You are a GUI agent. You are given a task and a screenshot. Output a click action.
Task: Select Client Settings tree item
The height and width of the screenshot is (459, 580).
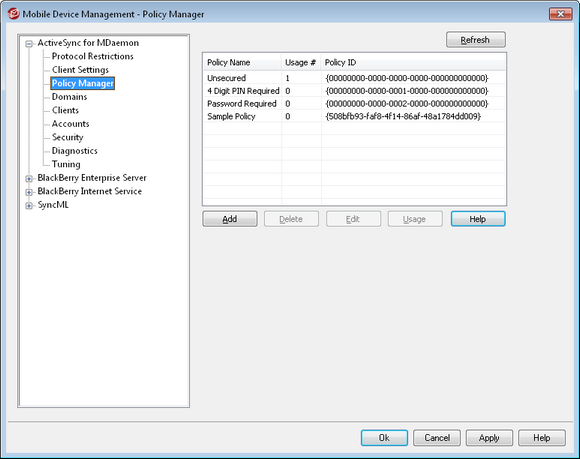pyautogui.click(x=80, y=70)
